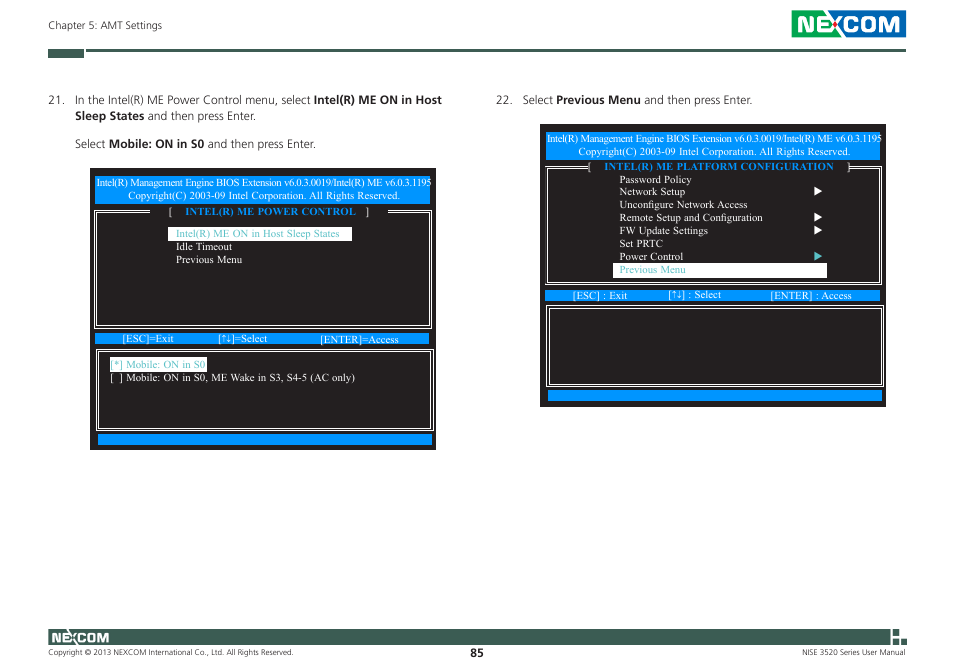Open FW Update Settings entry

click(663, 230)
